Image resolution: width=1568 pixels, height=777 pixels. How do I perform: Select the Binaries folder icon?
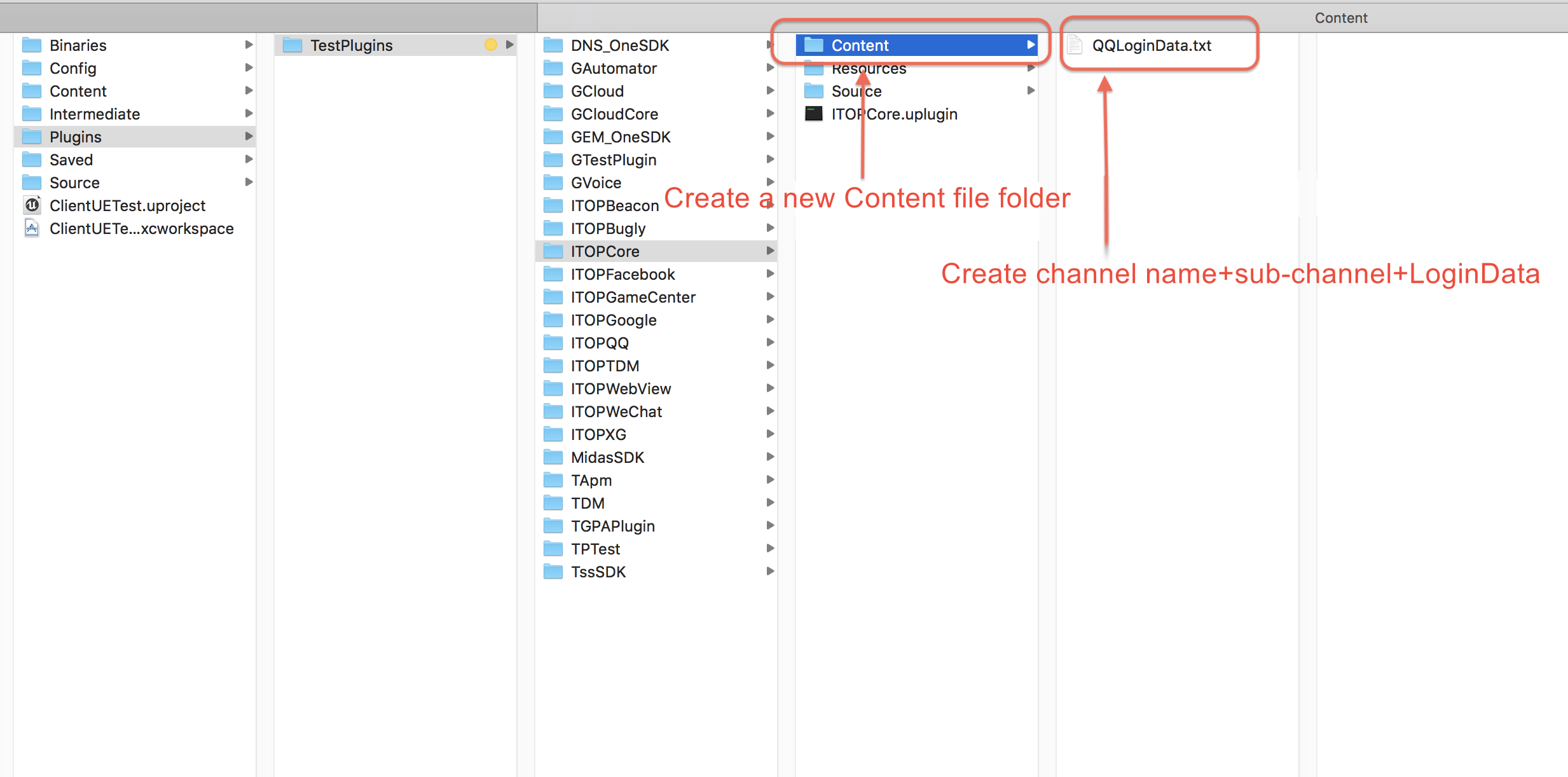click(x=31, y=44)
